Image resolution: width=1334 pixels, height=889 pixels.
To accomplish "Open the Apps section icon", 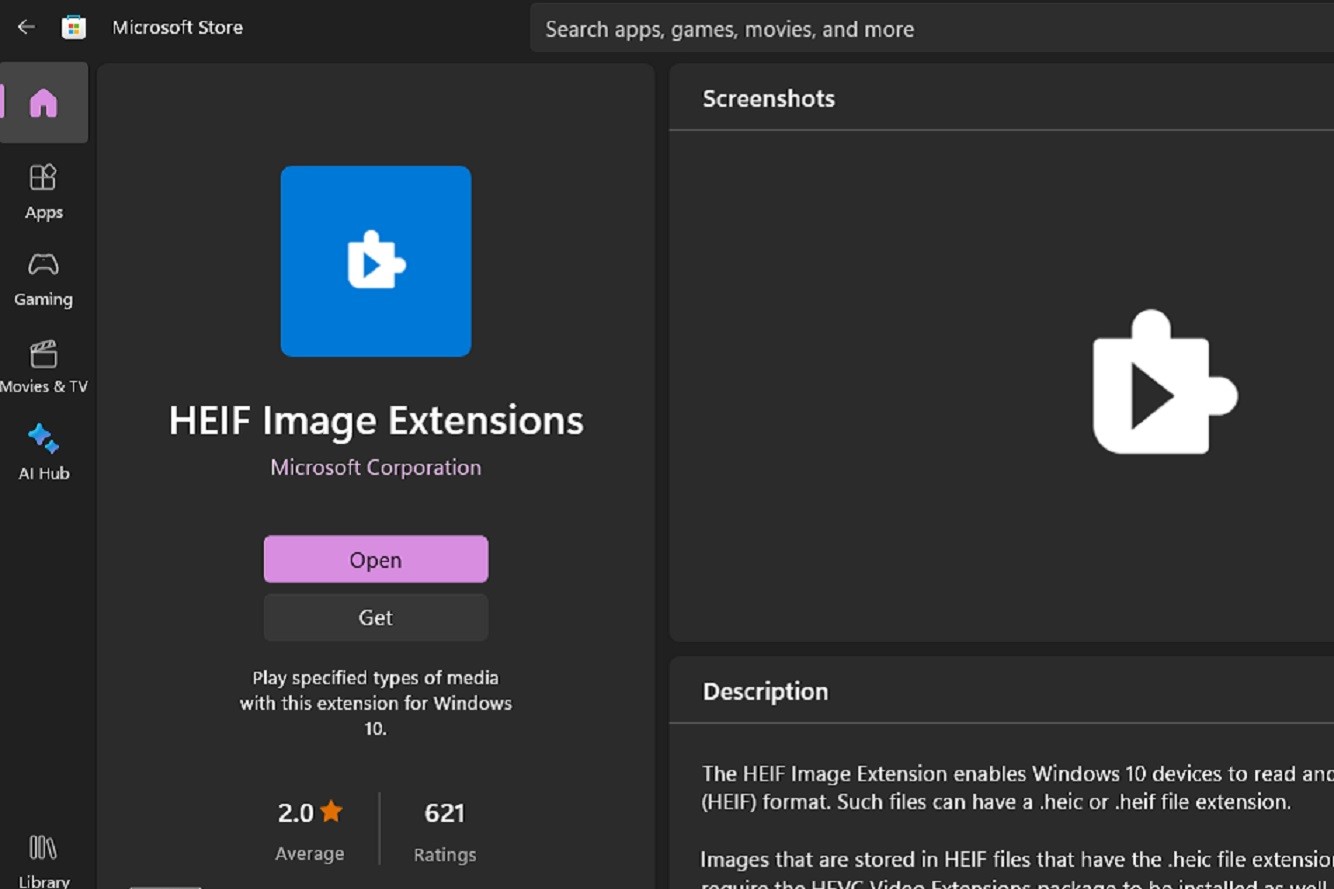I will tap(43, 176).
